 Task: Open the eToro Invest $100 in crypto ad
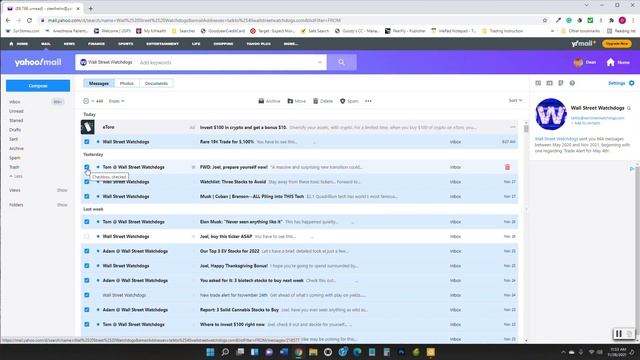[299, 127]
